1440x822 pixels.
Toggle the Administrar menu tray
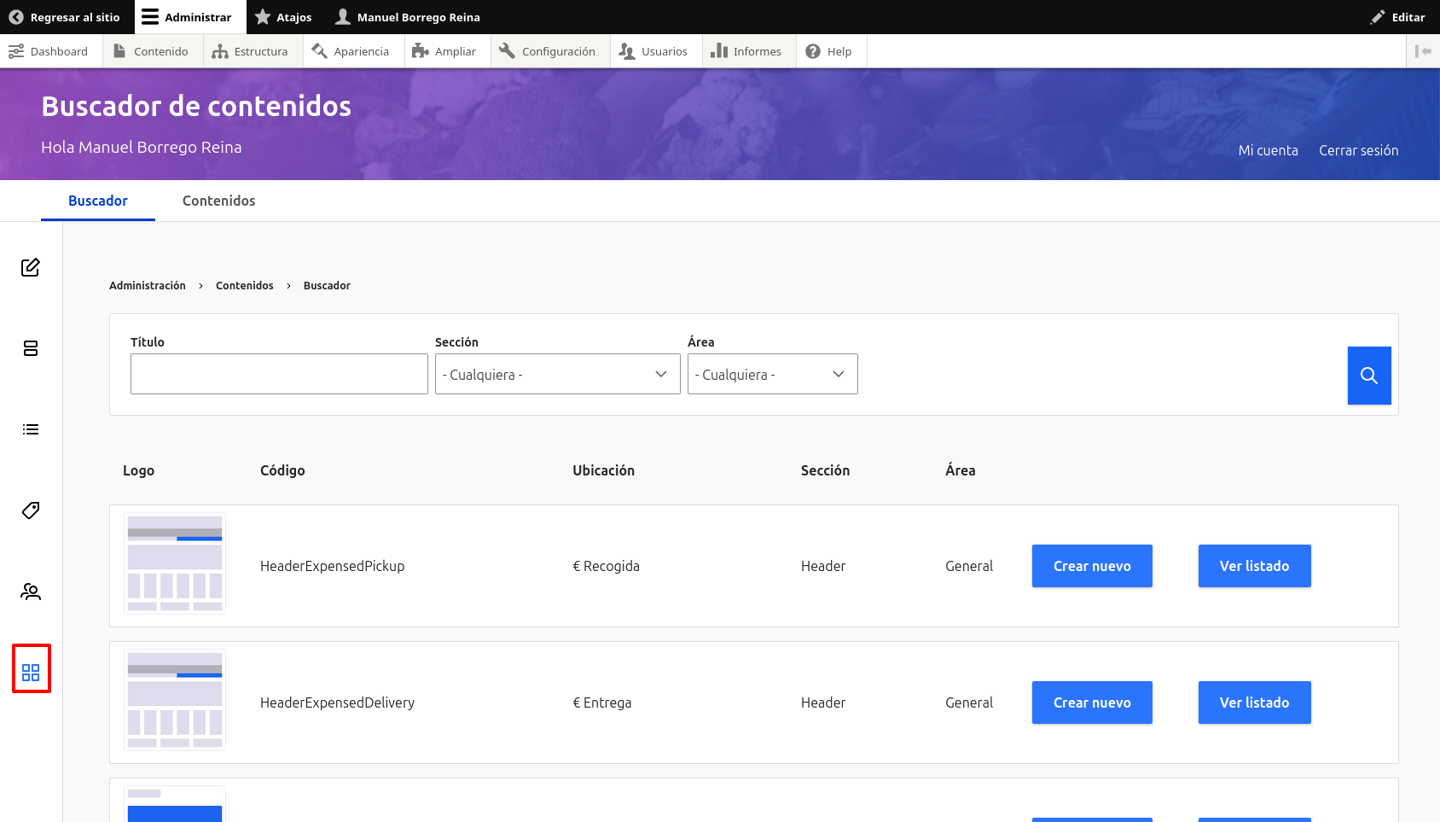187,17
